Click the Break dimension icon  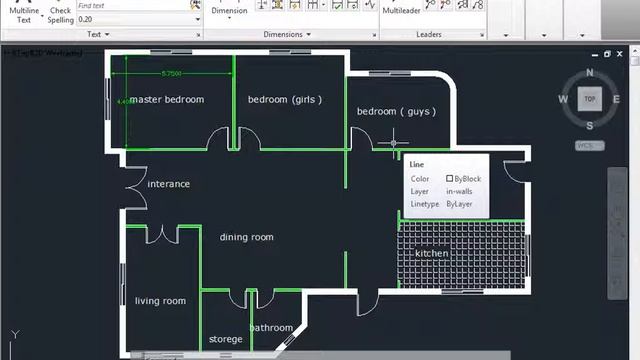(x=262, y=5)
